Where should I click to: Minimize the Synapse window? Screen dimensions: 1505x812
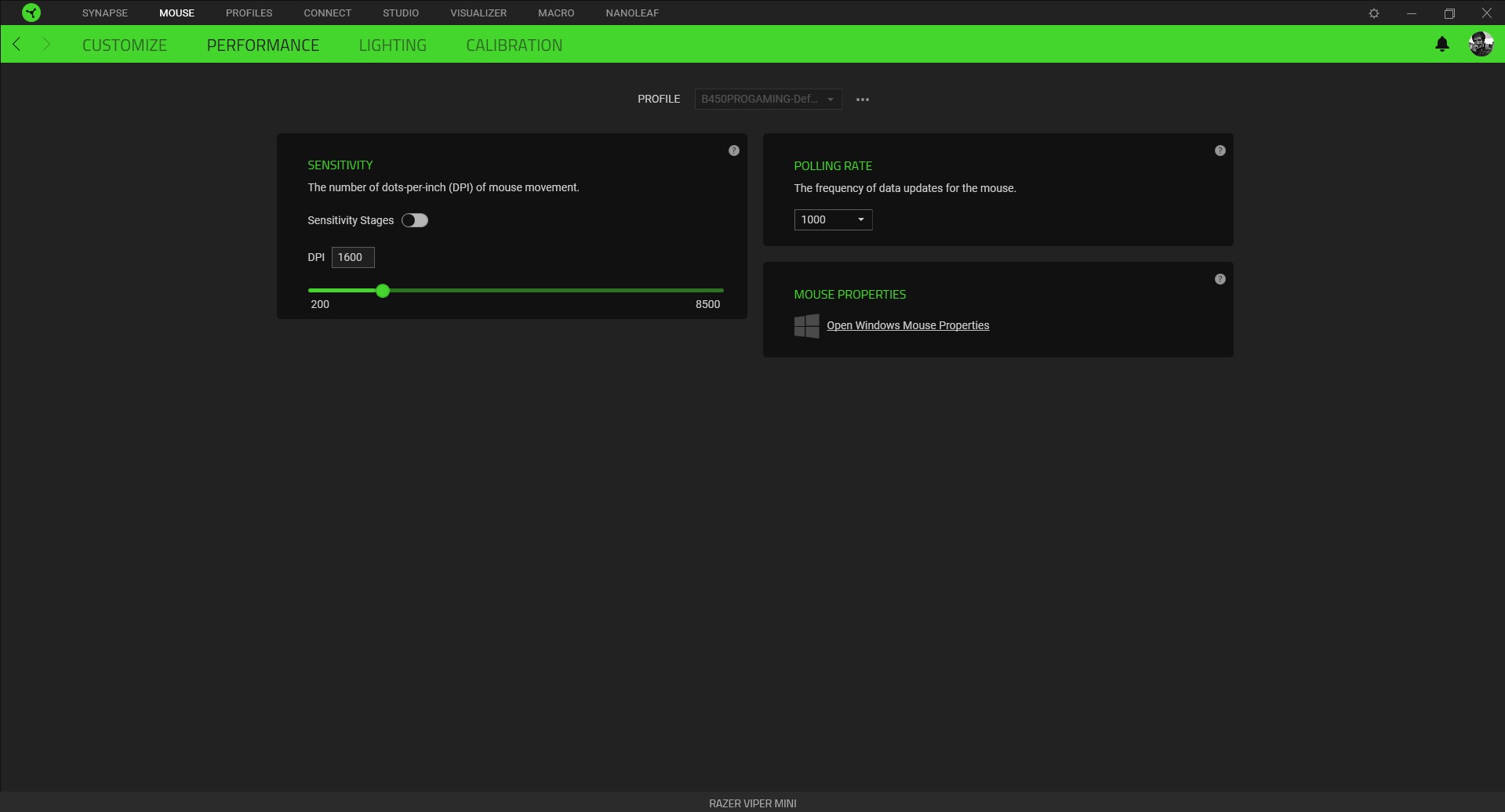tap(1412, 13)
